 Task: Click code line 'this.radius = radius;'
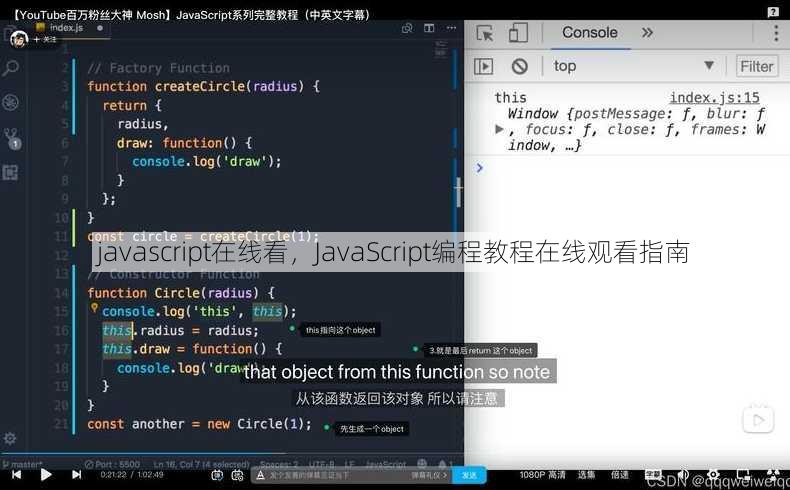(180, 330)
